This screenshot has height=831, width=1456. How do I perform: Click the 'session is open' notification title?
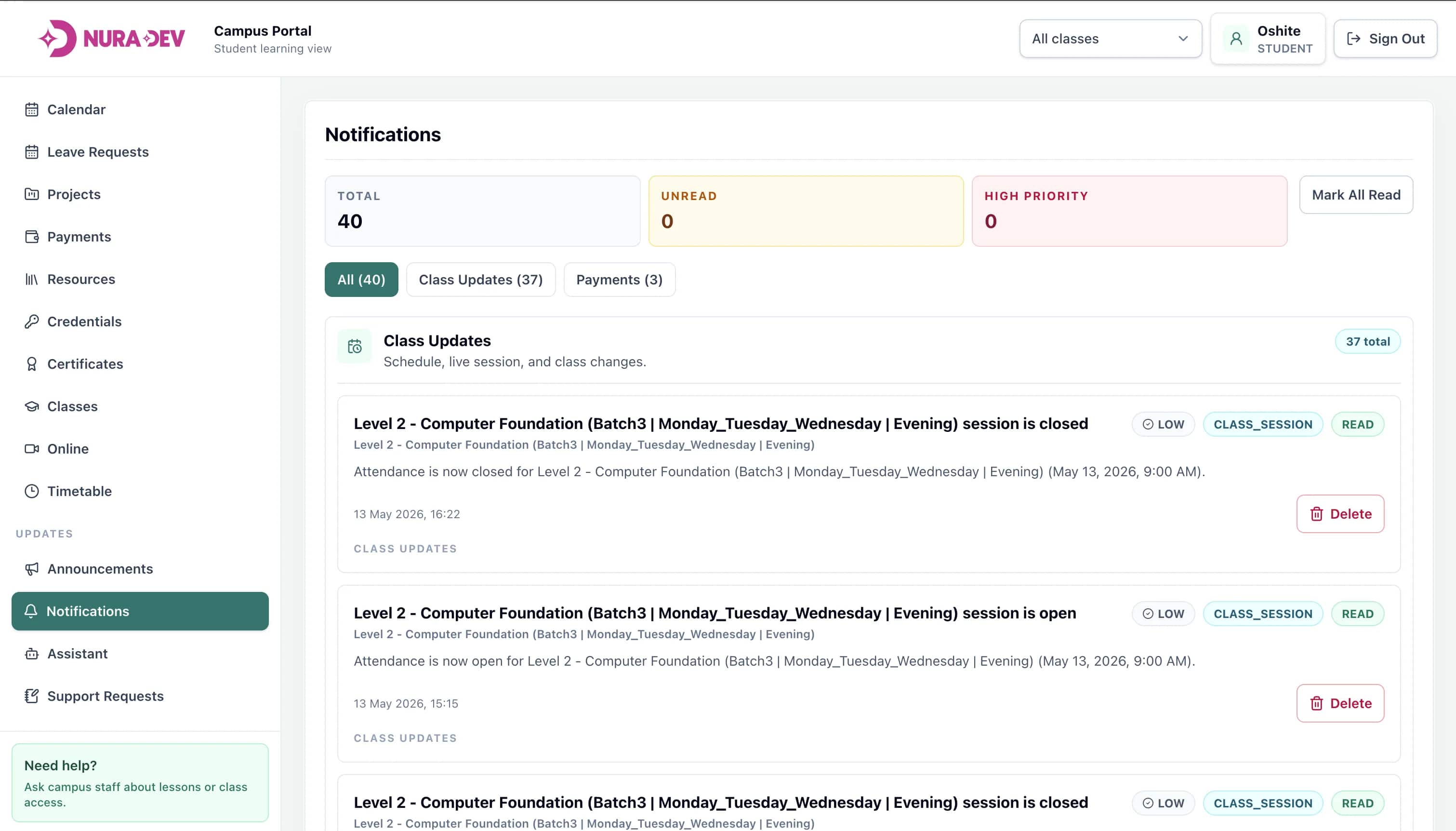pyautogui.click(x=715, y=613)
